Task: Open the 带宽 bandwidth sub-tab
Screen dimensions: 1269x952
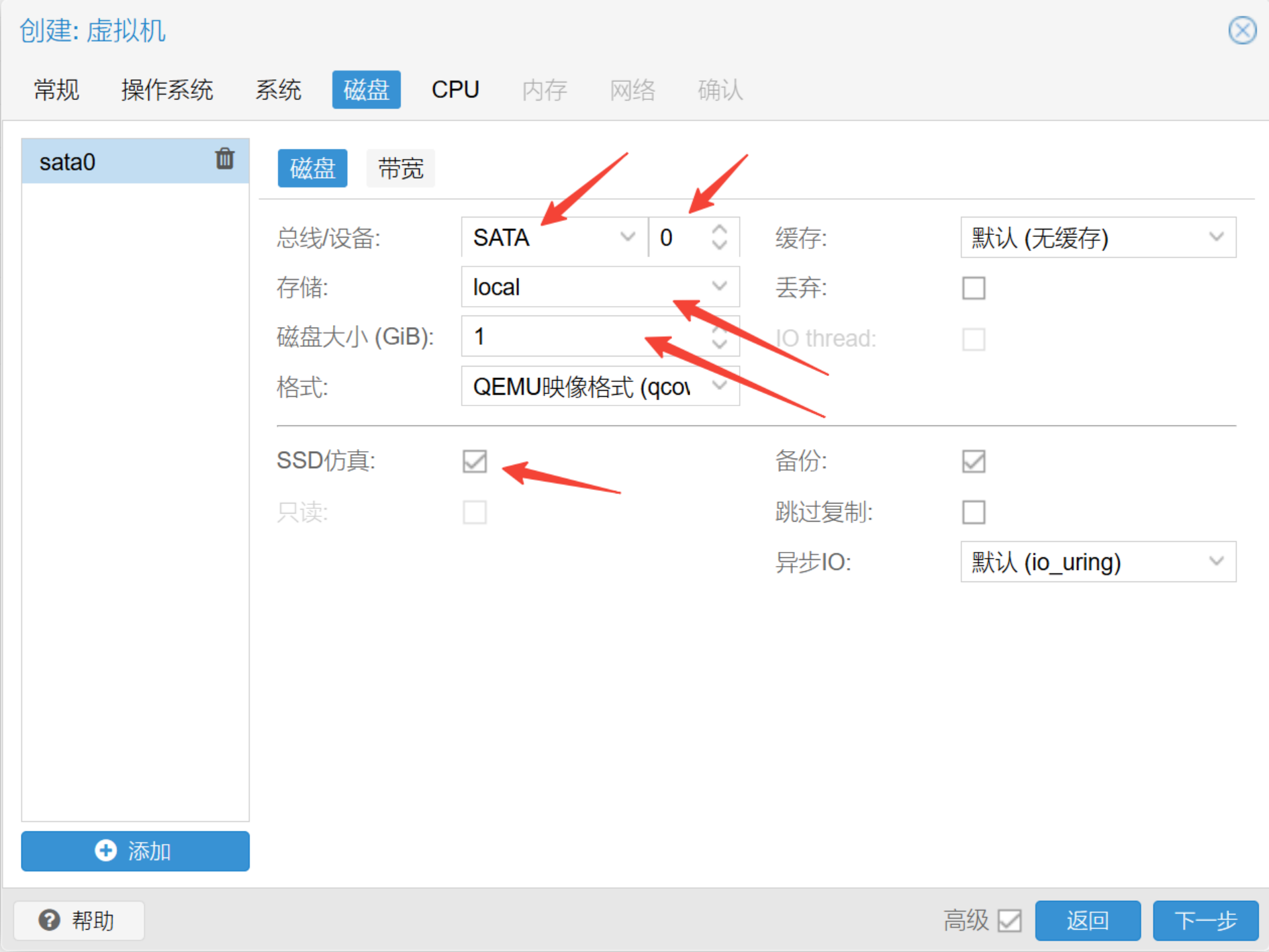Action: (400, 168)
